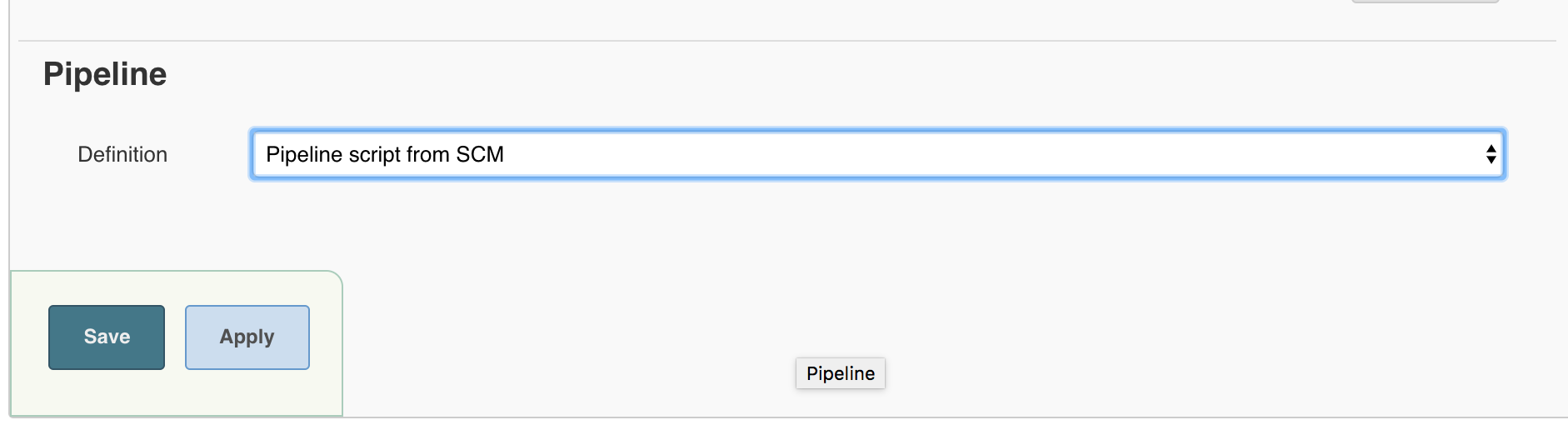The image size is (1568, 430).
Task: Click the partially visible button at top right
Action: [x=1425, y=2]
